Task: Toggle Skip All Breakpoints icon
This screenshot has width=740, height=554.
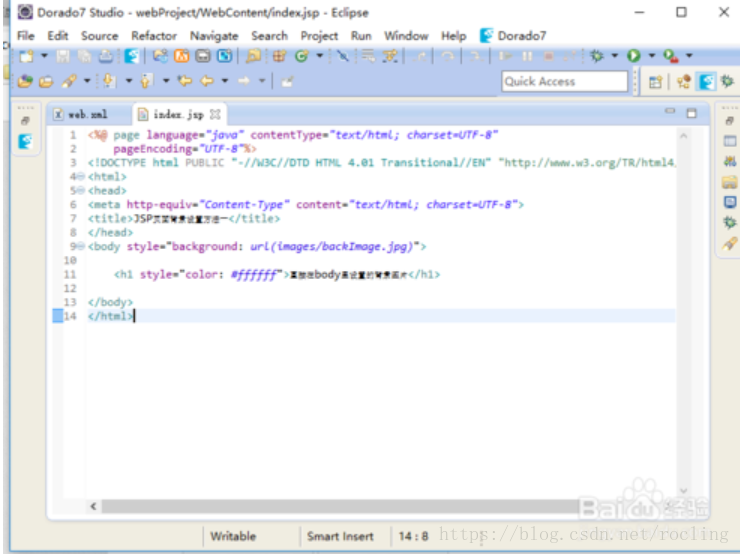Action: (343, 56)
